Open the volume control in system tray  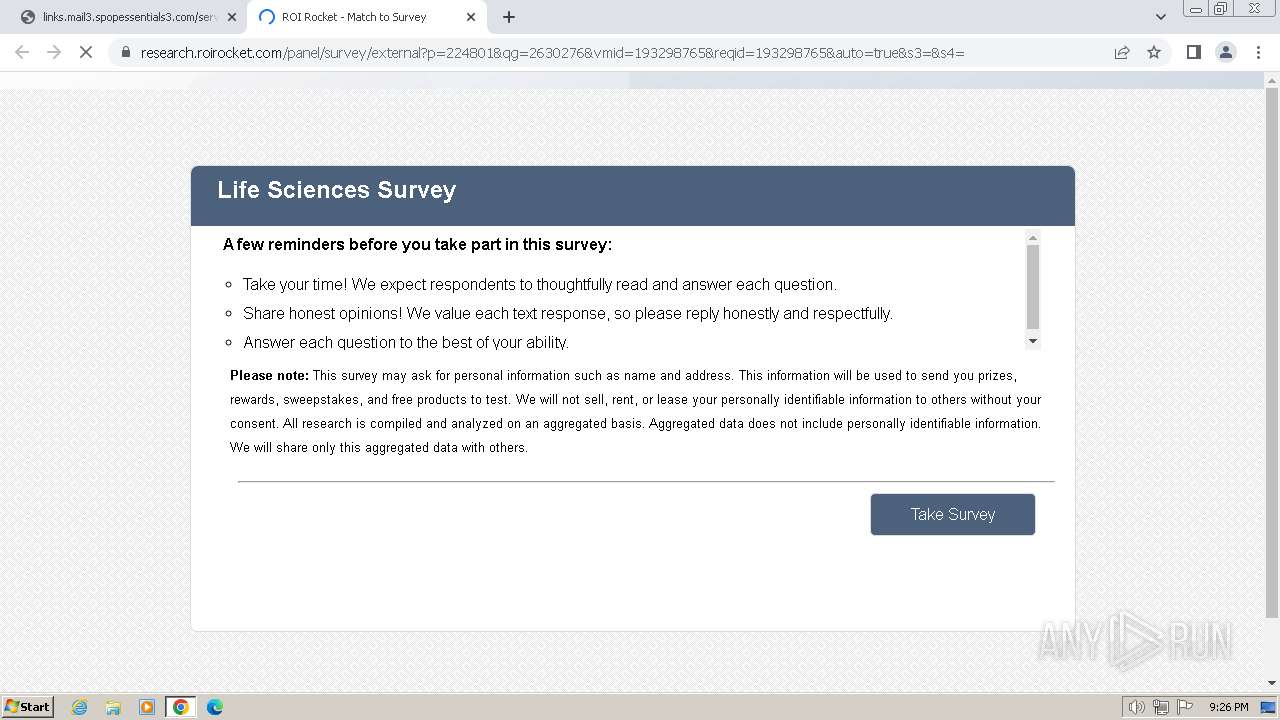click(1136, 707)
